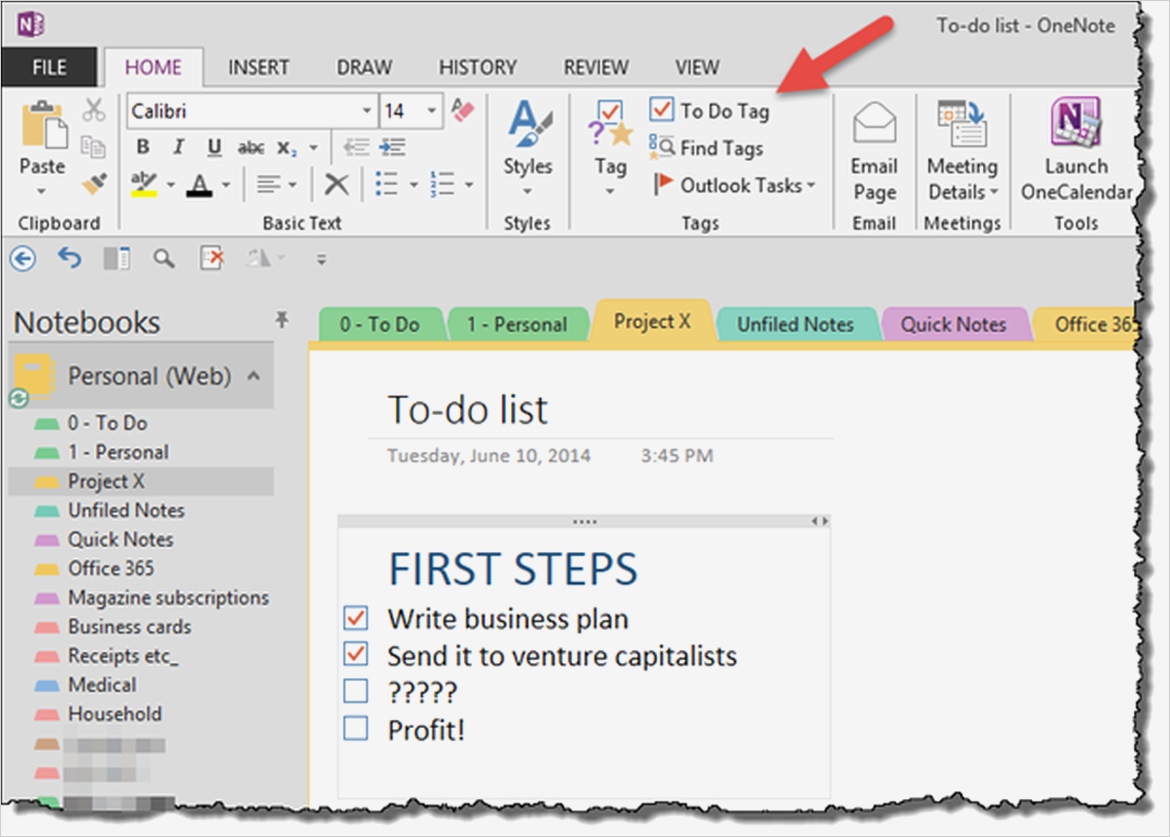The width and height of the screenshot is (1170, 837).
Task: Open bullet style dropdown arrow
Action: tap(413, 184)
